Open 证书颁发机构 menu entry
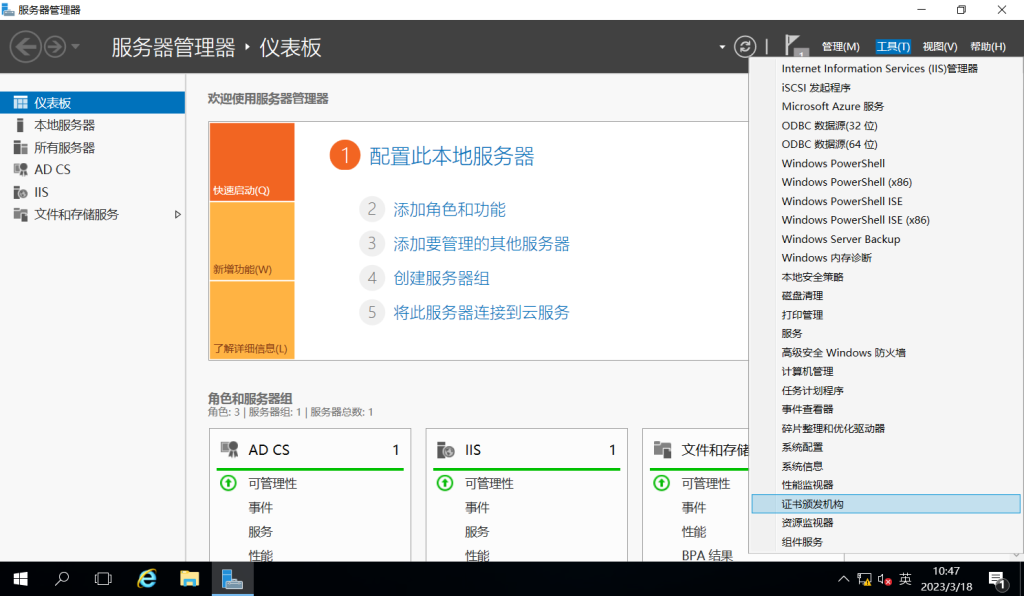 tap(886, 504)
